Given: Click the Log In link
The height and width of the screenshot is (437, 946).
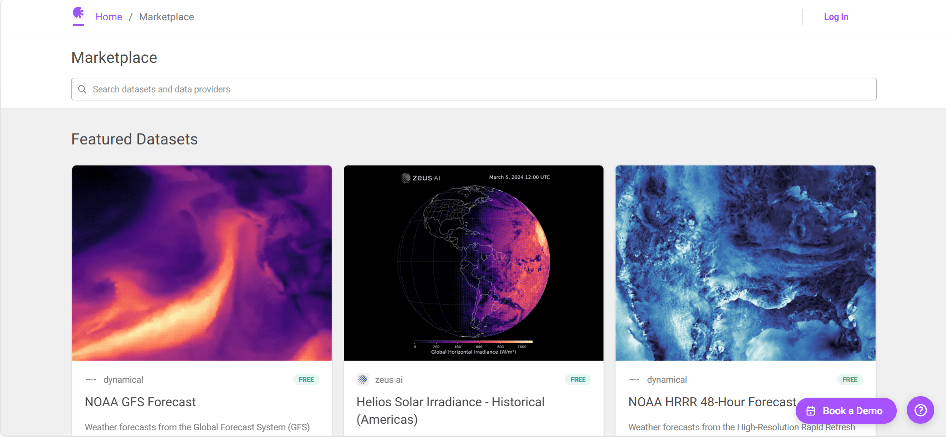Looking at the screenshot, I should 835,17.
